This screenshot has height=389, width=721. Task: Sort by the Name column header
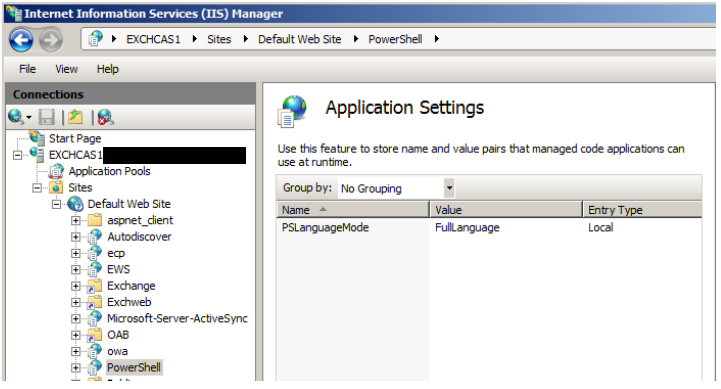point(353,210)
